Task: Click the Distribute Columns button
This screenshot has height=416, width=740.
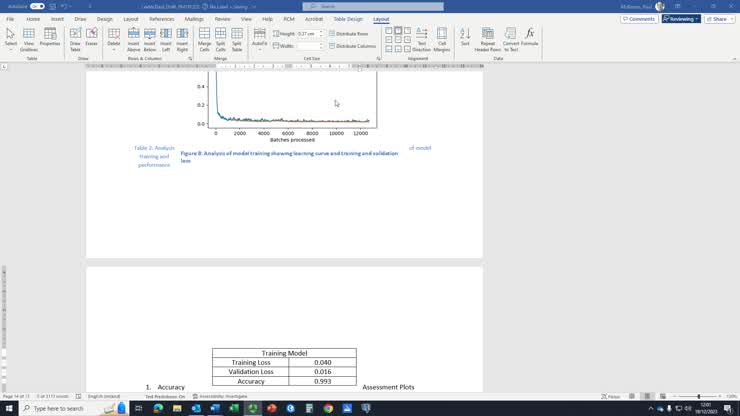Action: tap(353, 46)
